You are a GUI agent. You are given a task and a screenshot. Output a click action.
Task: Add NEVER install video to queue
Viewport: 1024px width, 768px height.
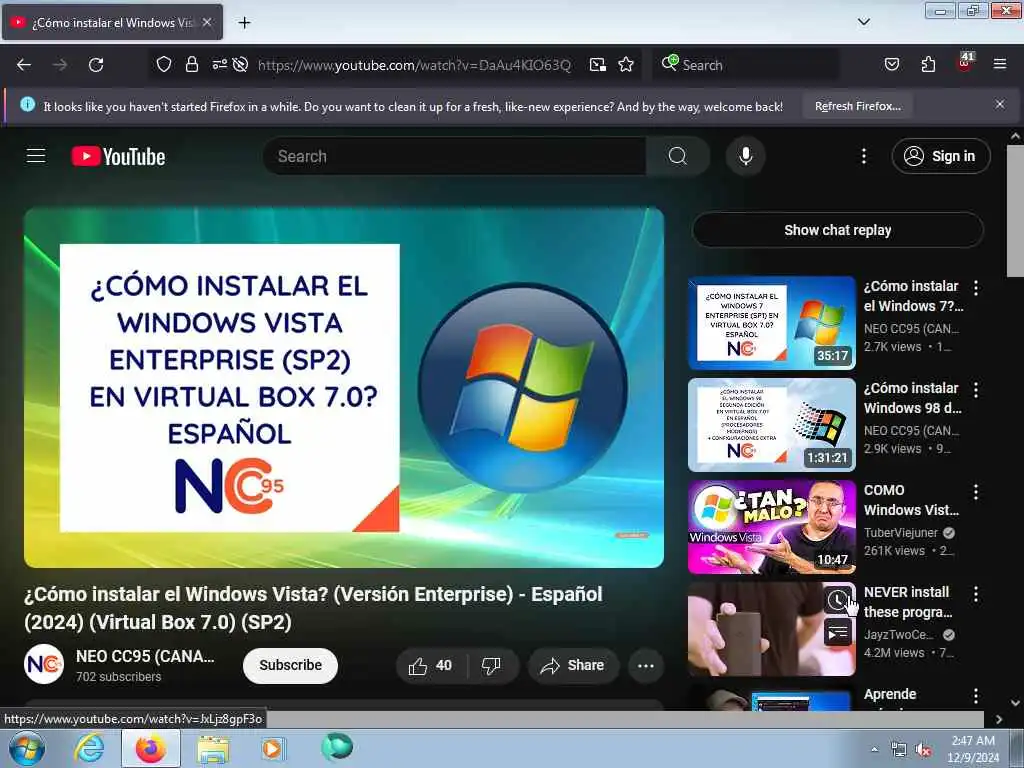click(839, 632)
